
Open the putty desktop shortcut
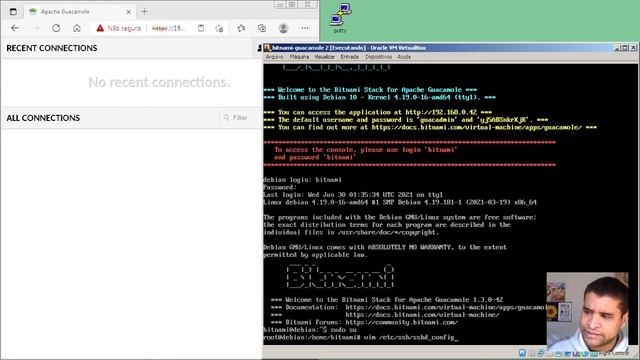(x=340, y=19)
